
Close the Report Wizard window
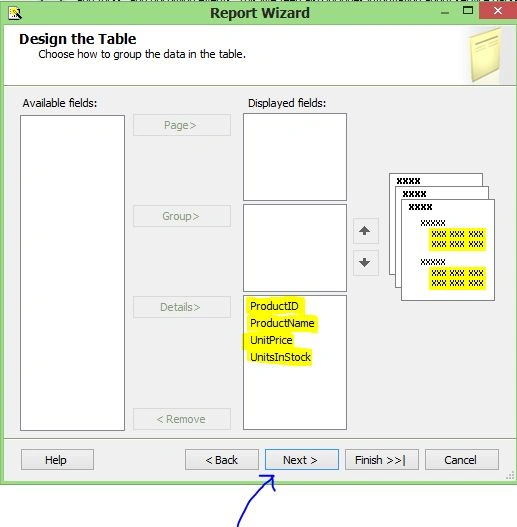tap(498, 11)
